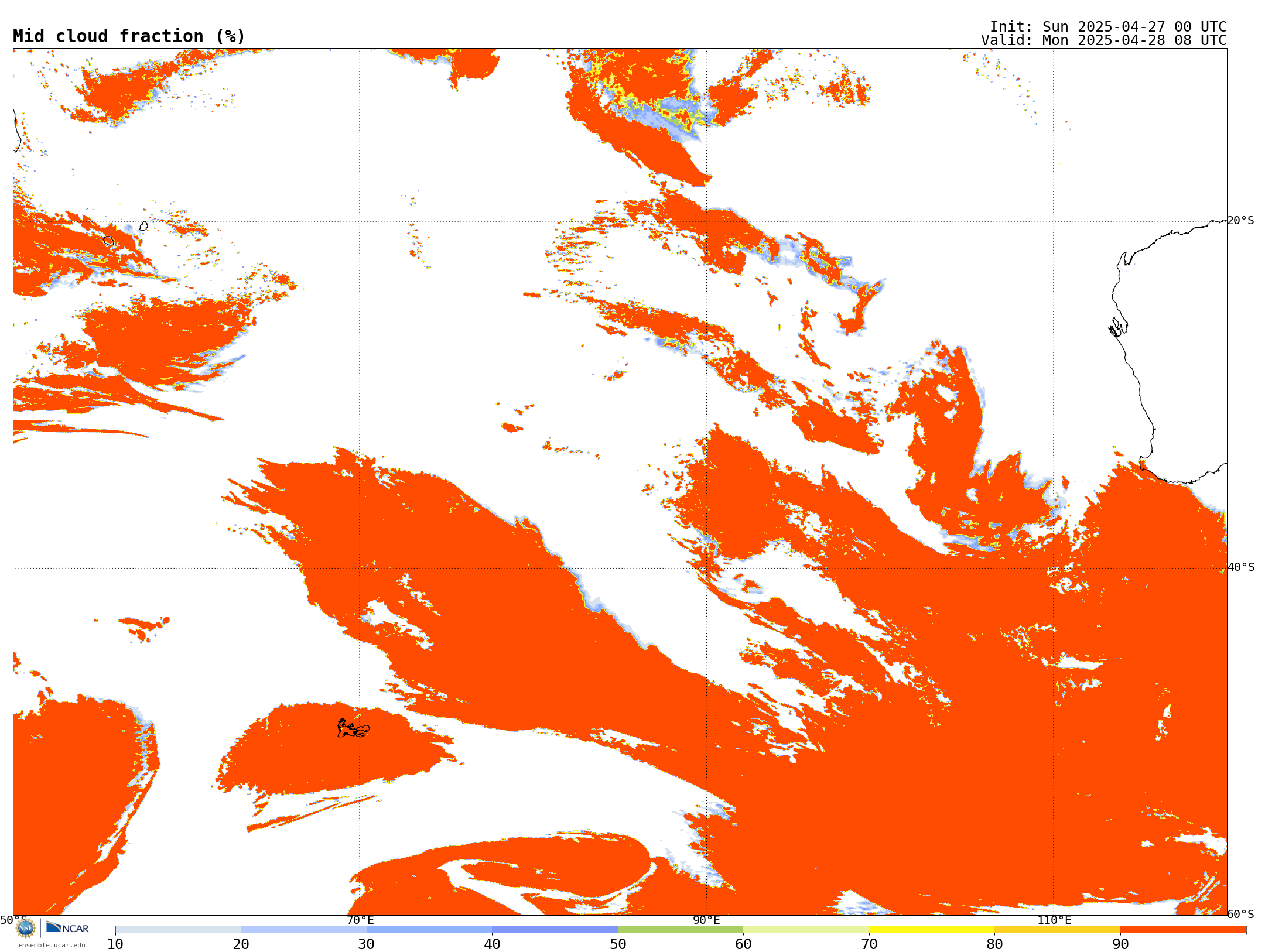Click the colorbar tick label 90
Image resolution: width=1265 pixels, height=952 pixels.
pyautogui.click(x=1120, y=944)
